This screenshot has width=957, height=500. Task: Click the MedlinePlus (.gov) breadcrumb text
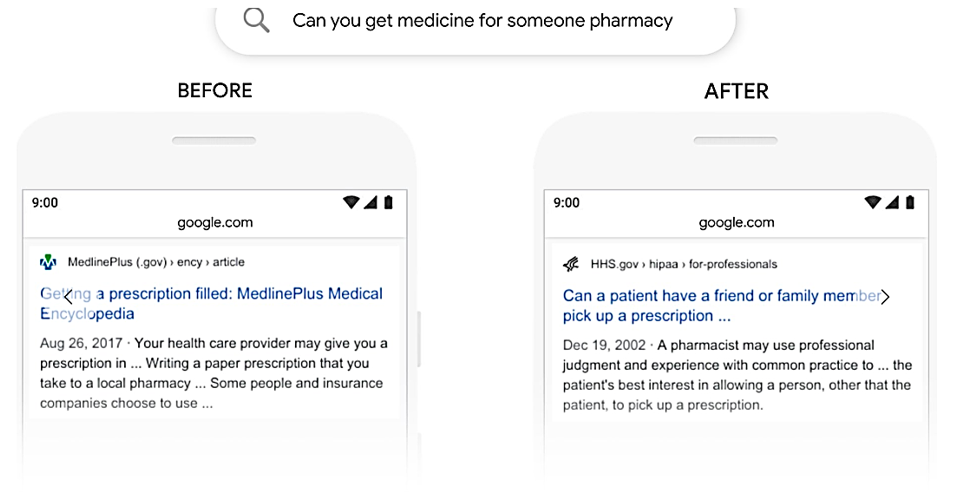(117, 262)
